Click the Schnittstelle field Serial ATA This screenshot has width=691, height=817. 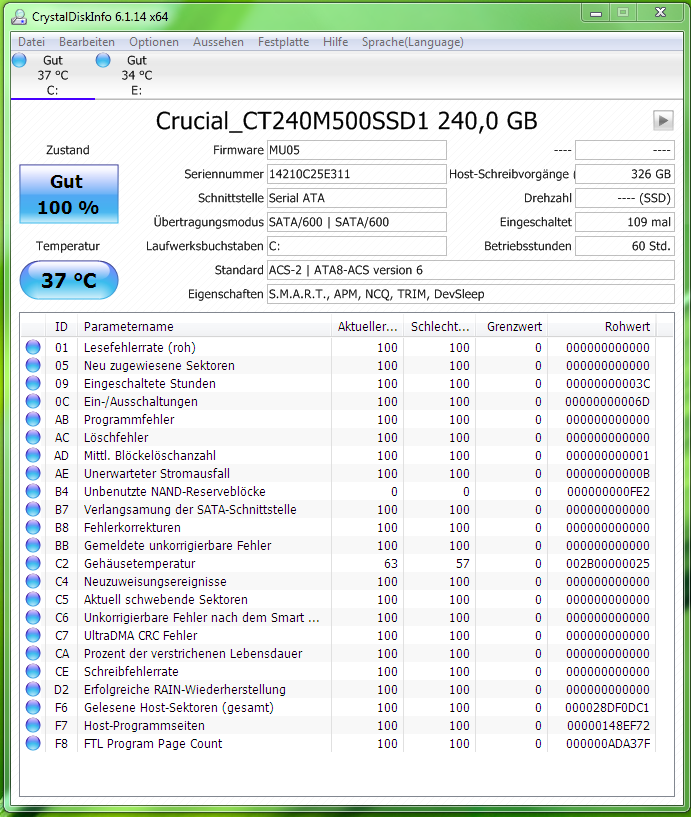click(x=356, y=198)
